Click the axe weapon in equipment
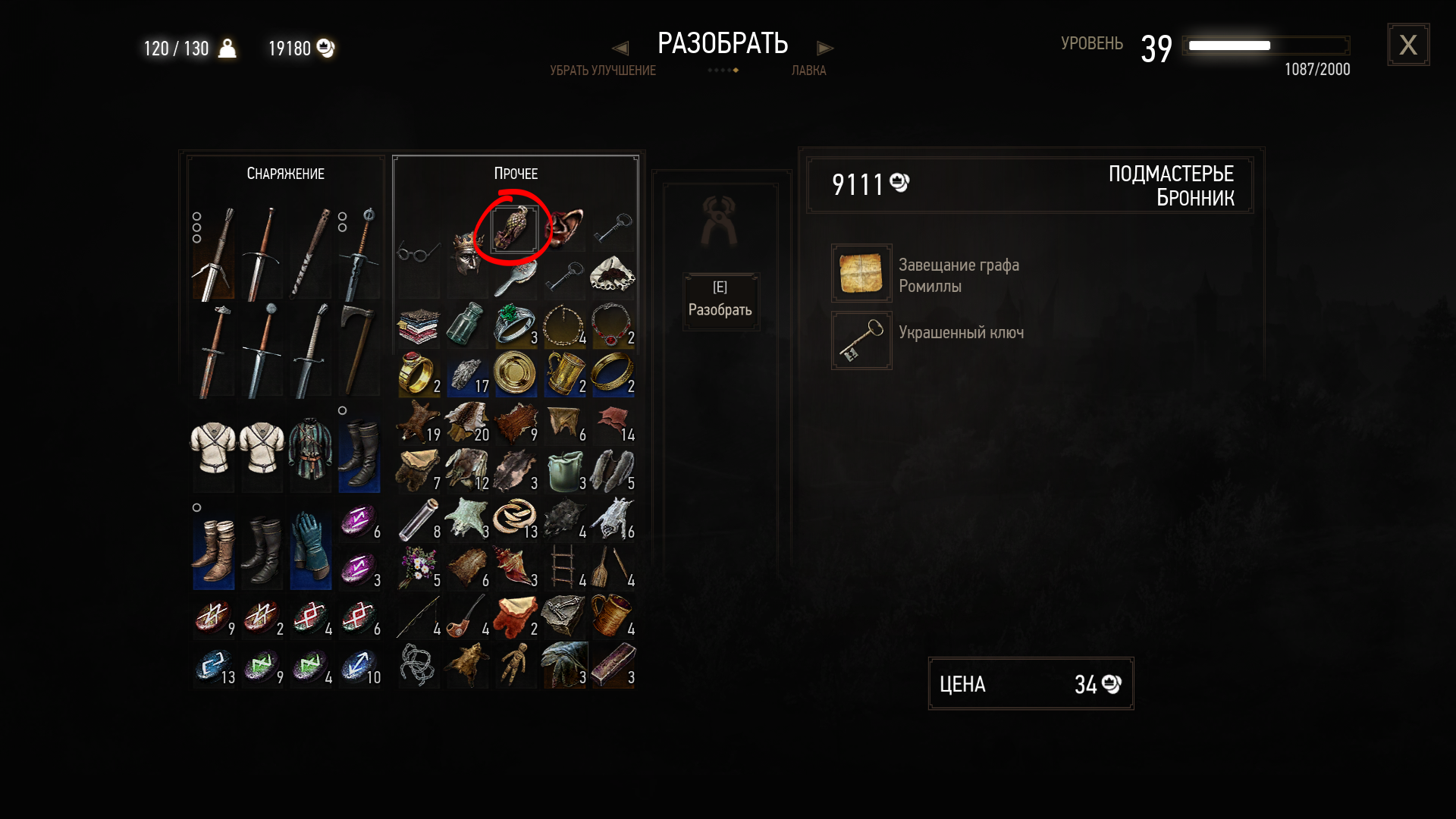Screen dimensions: 1456x819 pyautogui.click(x=359, y=350)
